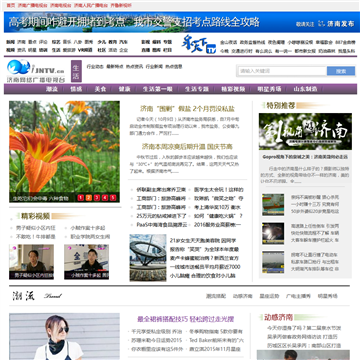Image resolution: width=360 pixels, height=360 pixels.
Task: Click news item 考上清华奖10万 衡水
Action: coord(217,207)
